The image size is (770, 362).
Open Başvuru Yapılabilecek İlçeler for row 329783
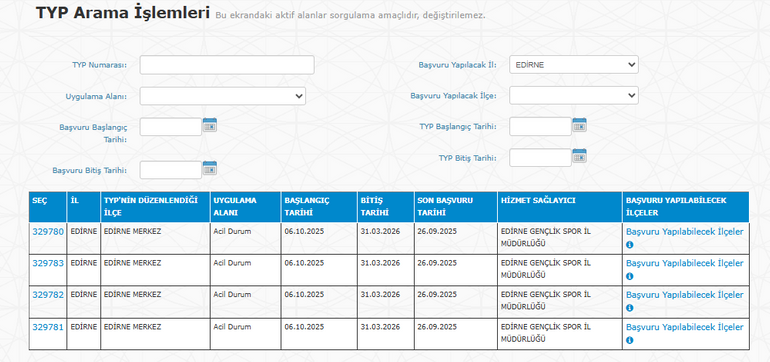coord(685,263)
